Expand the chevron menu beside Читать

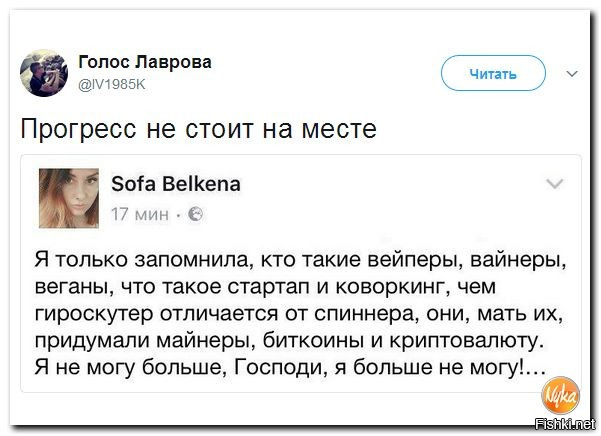(x=572, y=74)
